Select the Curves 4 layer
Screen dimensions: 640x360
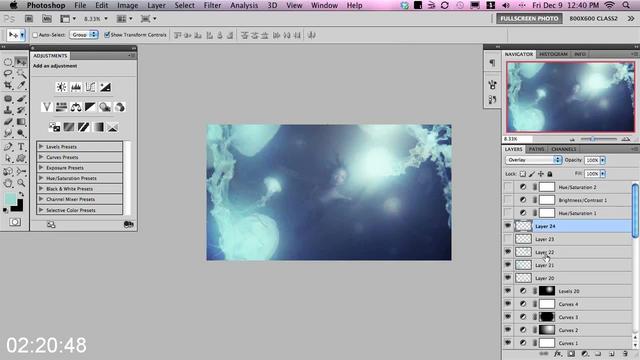(567, 304)
